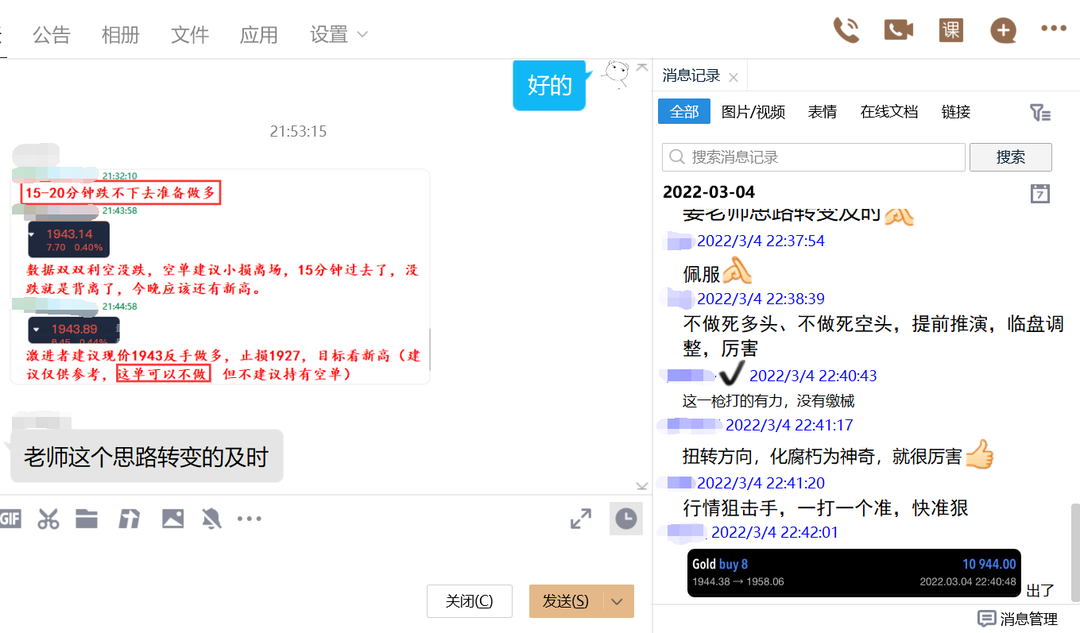Click timestamp 2022/3/4 22:41:20

(760, 484)
